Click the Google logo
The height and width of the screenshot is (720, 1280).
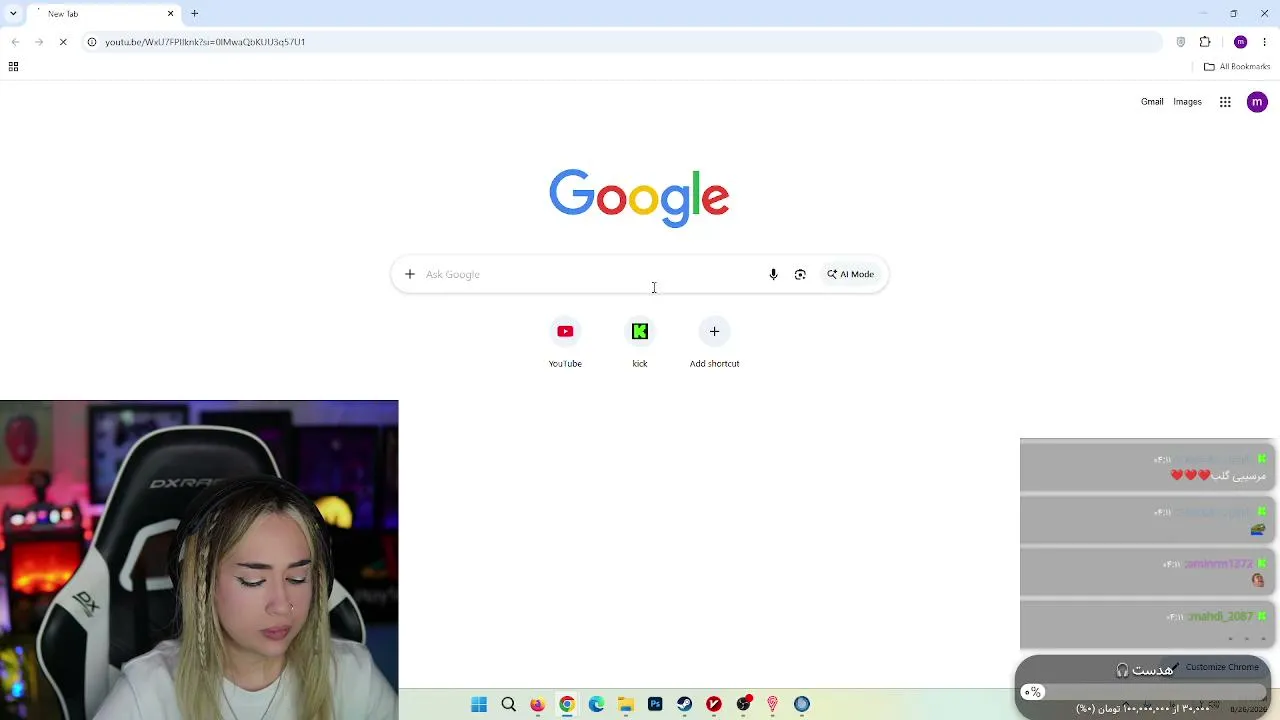click(639, 197)
